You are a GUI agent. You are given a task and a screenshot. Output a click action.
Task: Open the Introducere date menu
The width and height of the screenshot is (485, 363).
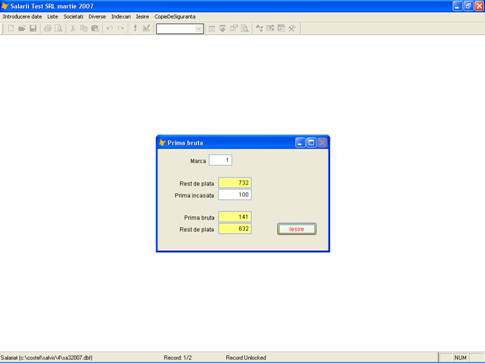tap(22, 16)
